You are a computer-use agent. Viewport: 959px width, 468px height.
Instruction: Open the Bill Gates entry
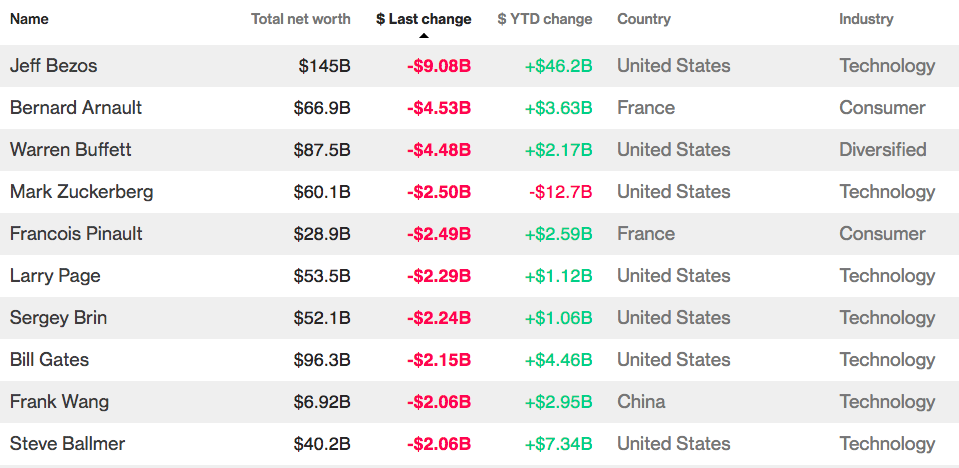(x=50, y=360)
